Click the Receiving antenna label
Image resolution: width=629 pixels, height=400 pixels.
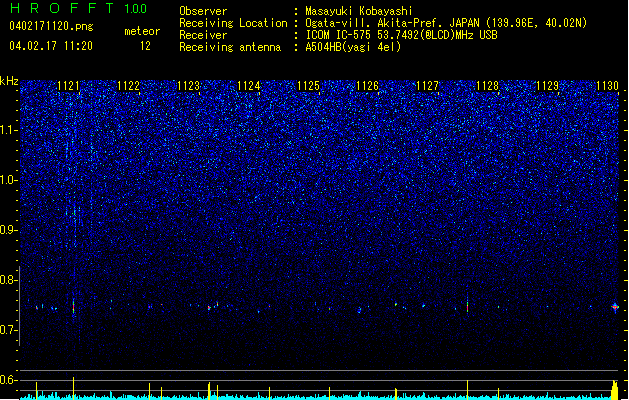(230, 47)
